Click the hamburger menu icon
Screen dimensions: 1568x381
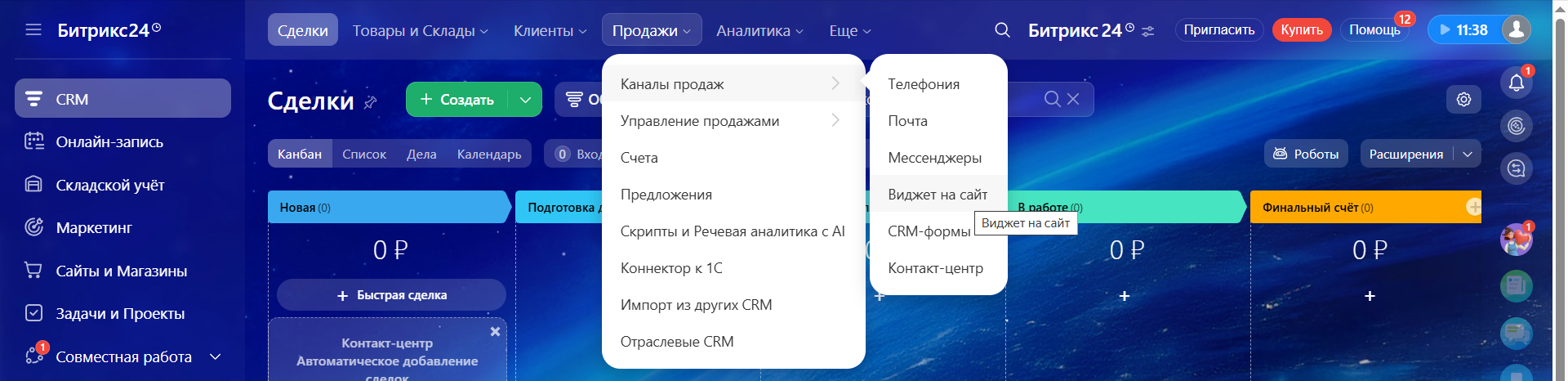(33, 30)
